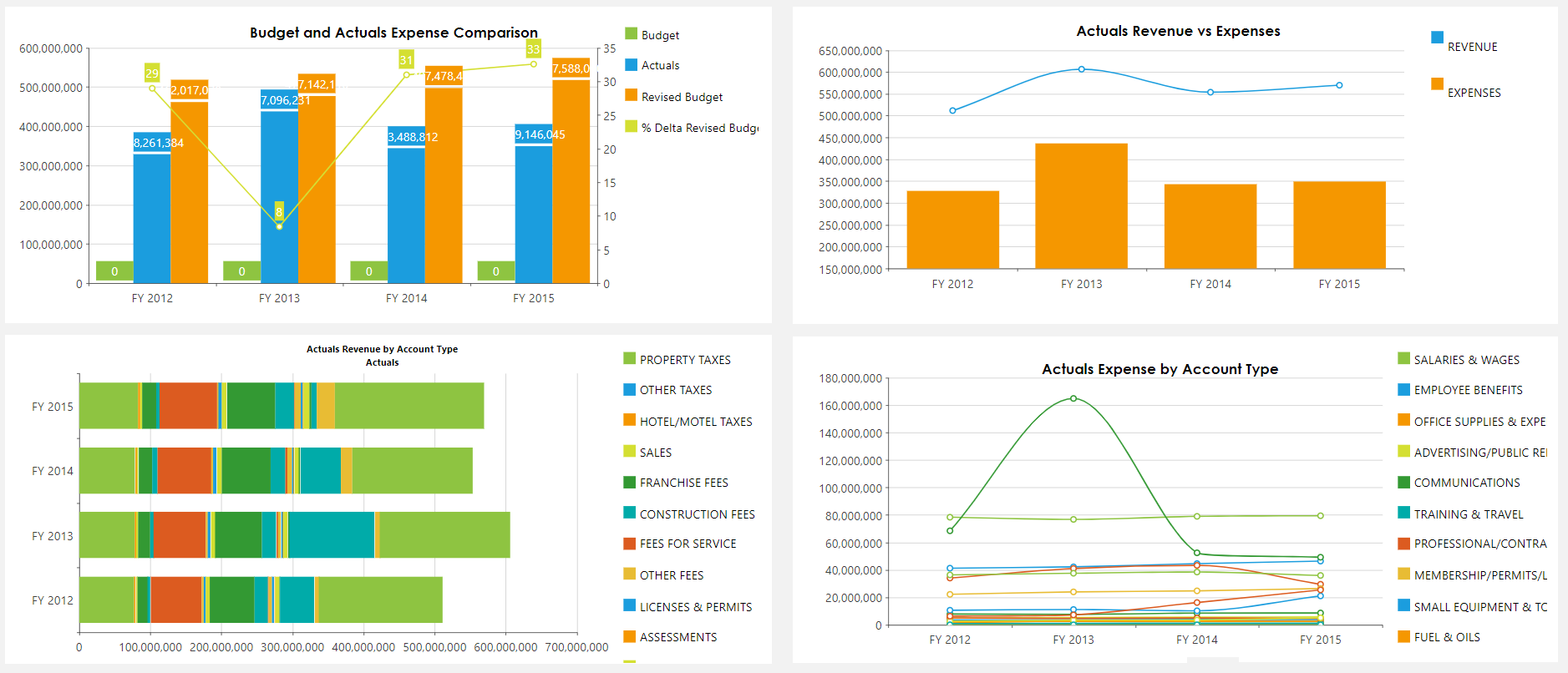Click HOTEL/MOTEL TAXES legend entry
This screenshot has height=673, width=1568.
pyautogui.click(x=688, y=422)
